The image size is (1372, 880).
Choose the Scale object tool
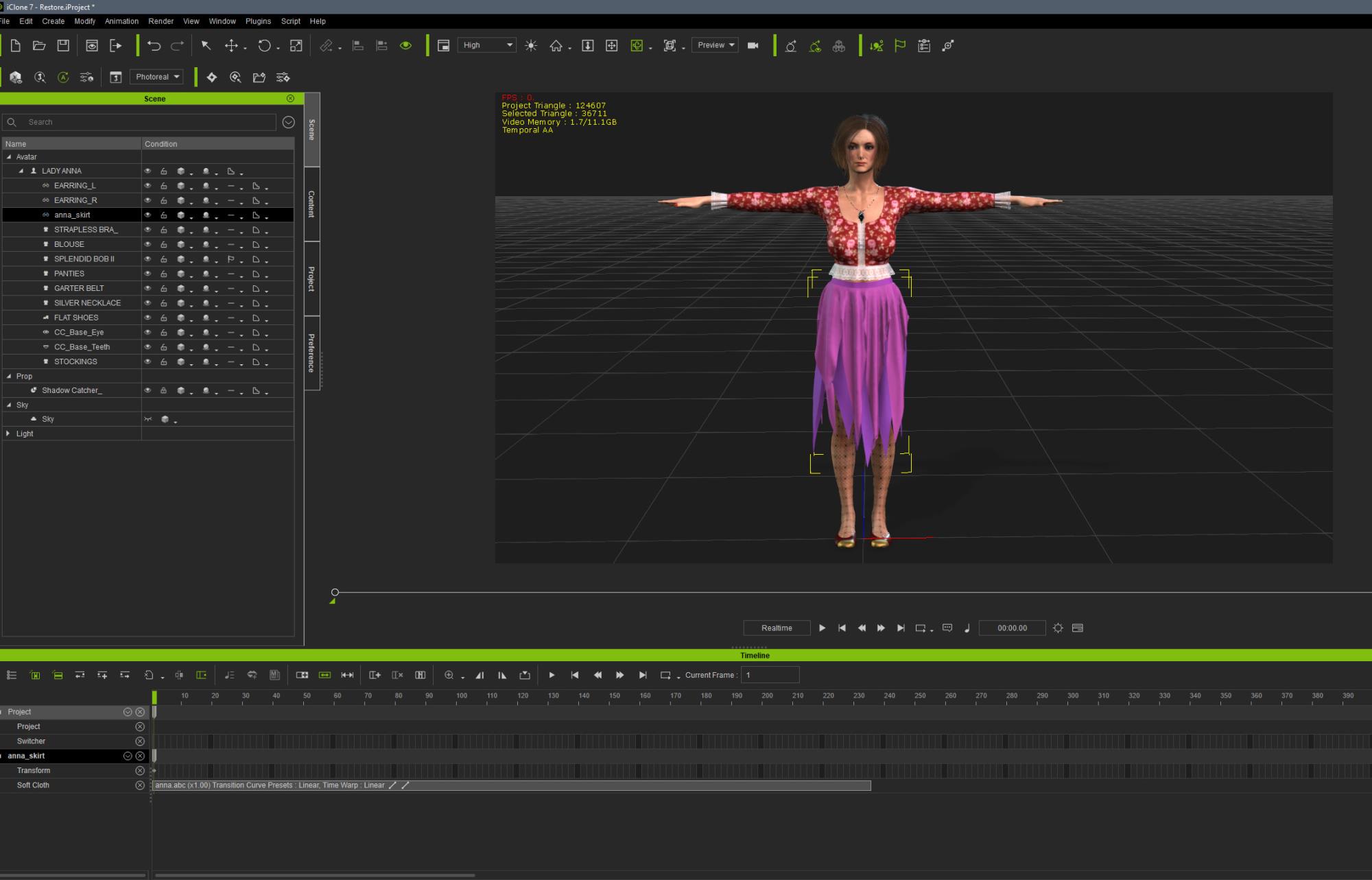pyautogui.click(x=296, y=46)
